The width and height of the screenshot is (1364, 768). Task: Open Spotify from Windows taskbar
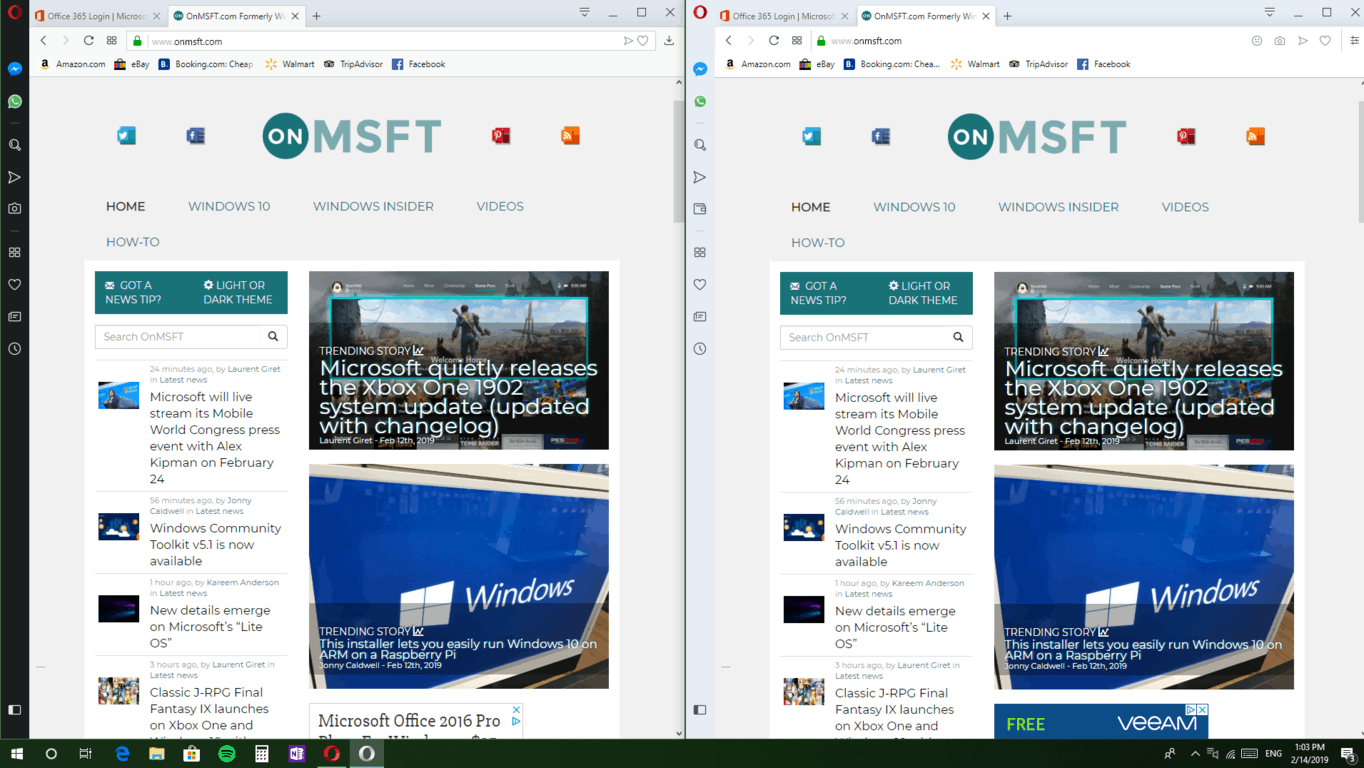(x=227, y=754)
